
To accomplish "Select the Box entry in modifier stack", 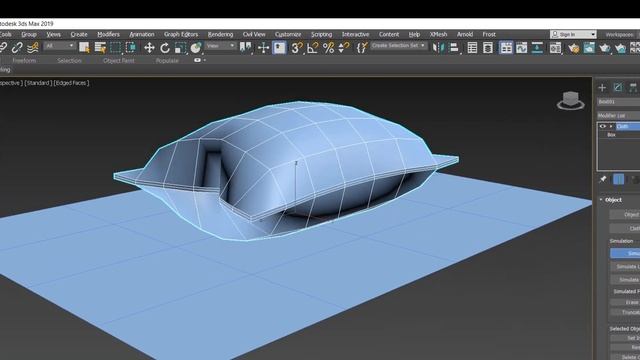I will (x=611, y=135).
